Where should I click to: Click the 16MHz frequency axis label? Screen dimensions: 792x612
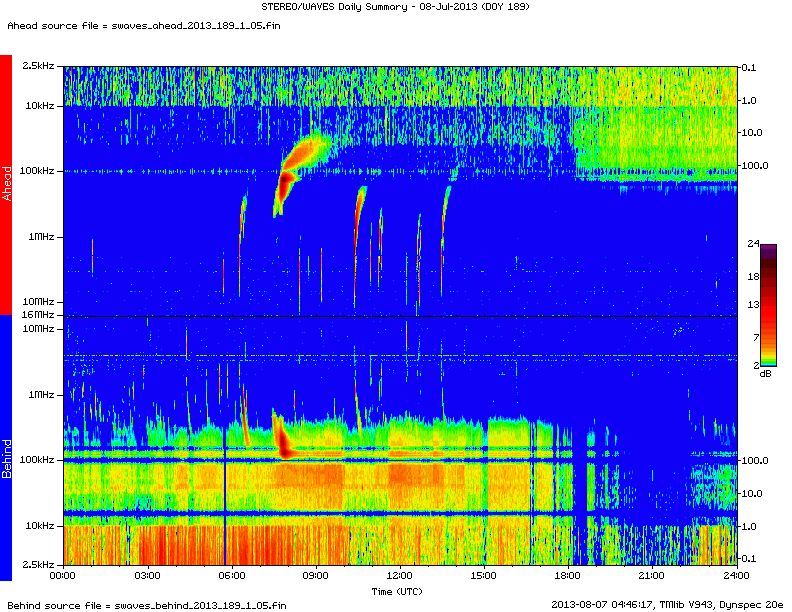click(x=37, y=315)
